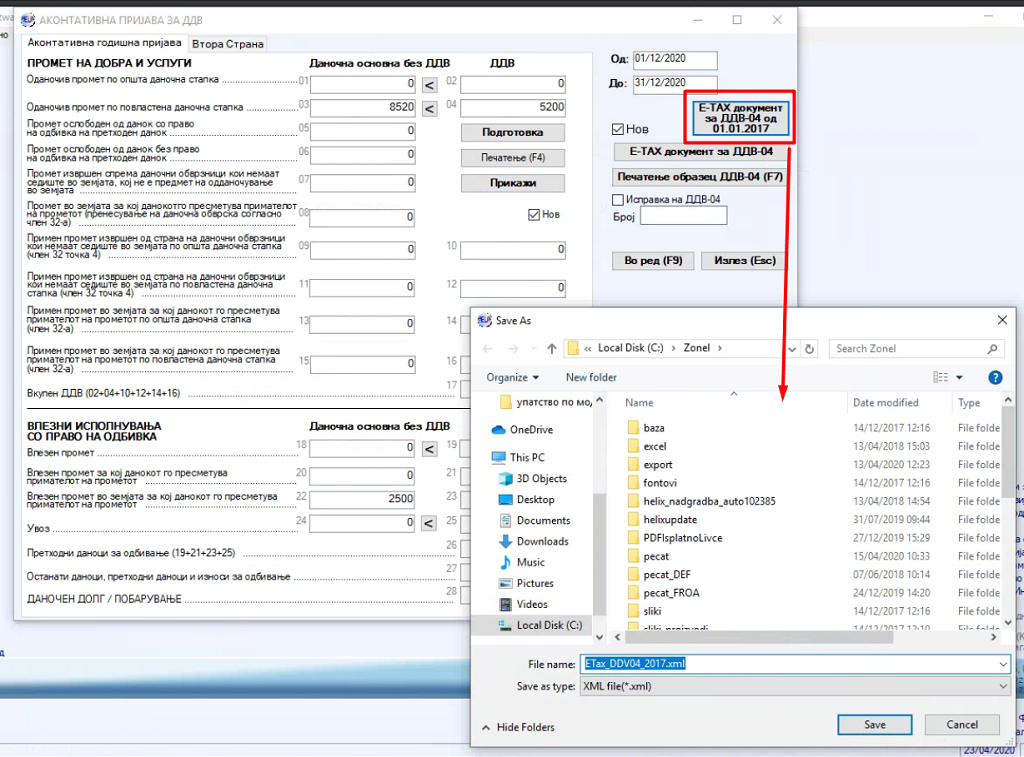Click arrow button beside field 18
This screenshot has height=757, width=1024.
pyautogui.click(x=429, y=449)
